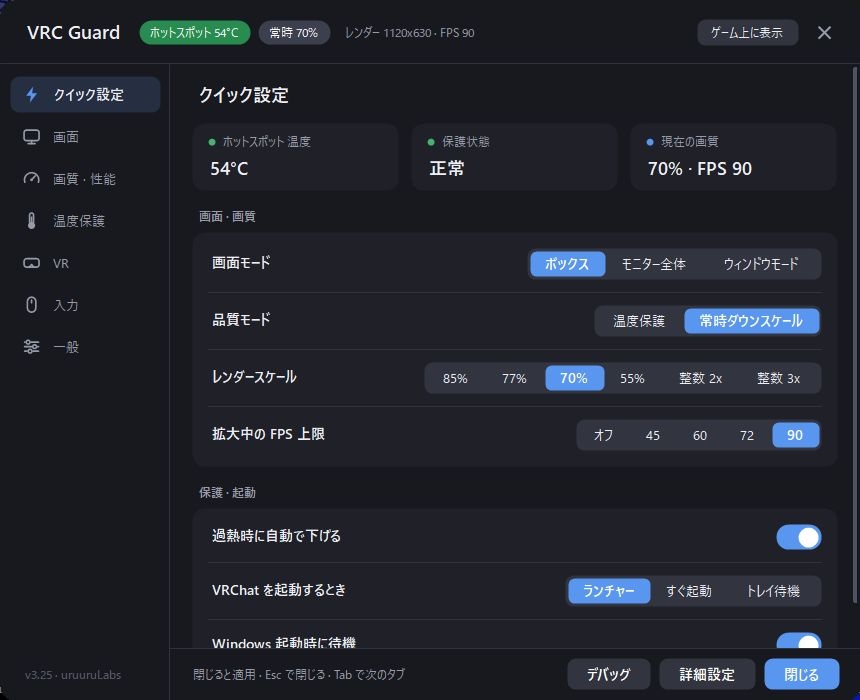Select すぐ起動 launch option
The width and height of the screenshot is (860, 700).
tap(689, 591)
